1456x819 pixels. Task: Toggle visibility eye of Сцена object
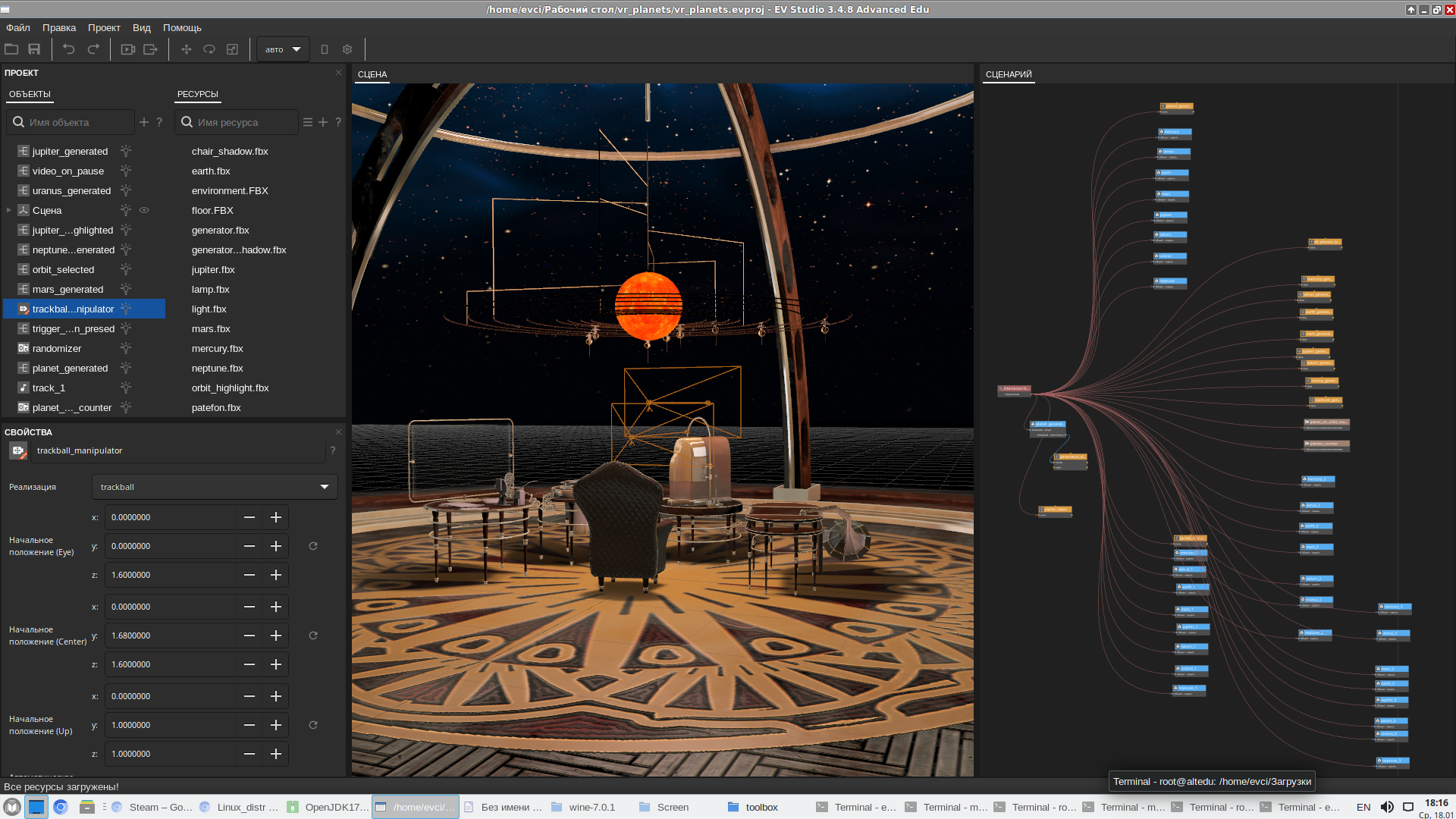pyautogui.click(x=144, y=210)
